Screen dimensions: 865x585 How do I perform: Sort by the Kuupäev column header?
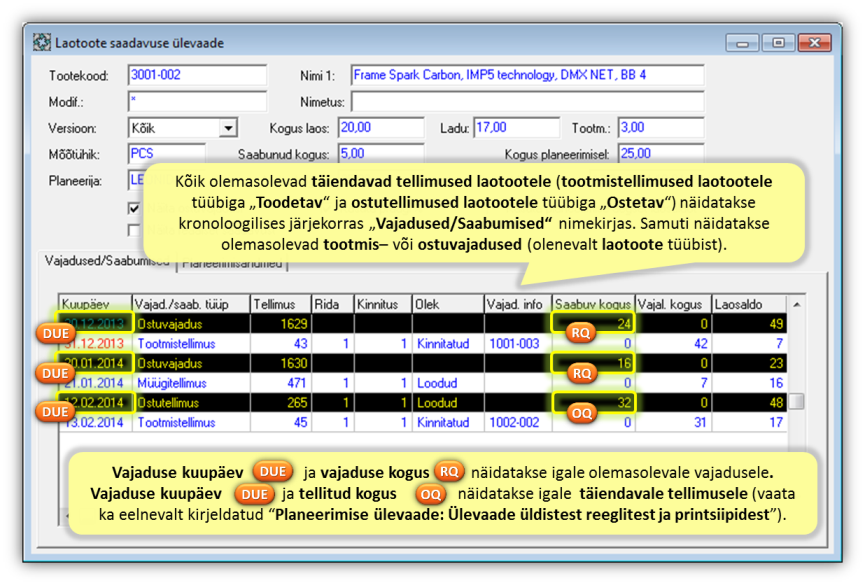point(95,304)
